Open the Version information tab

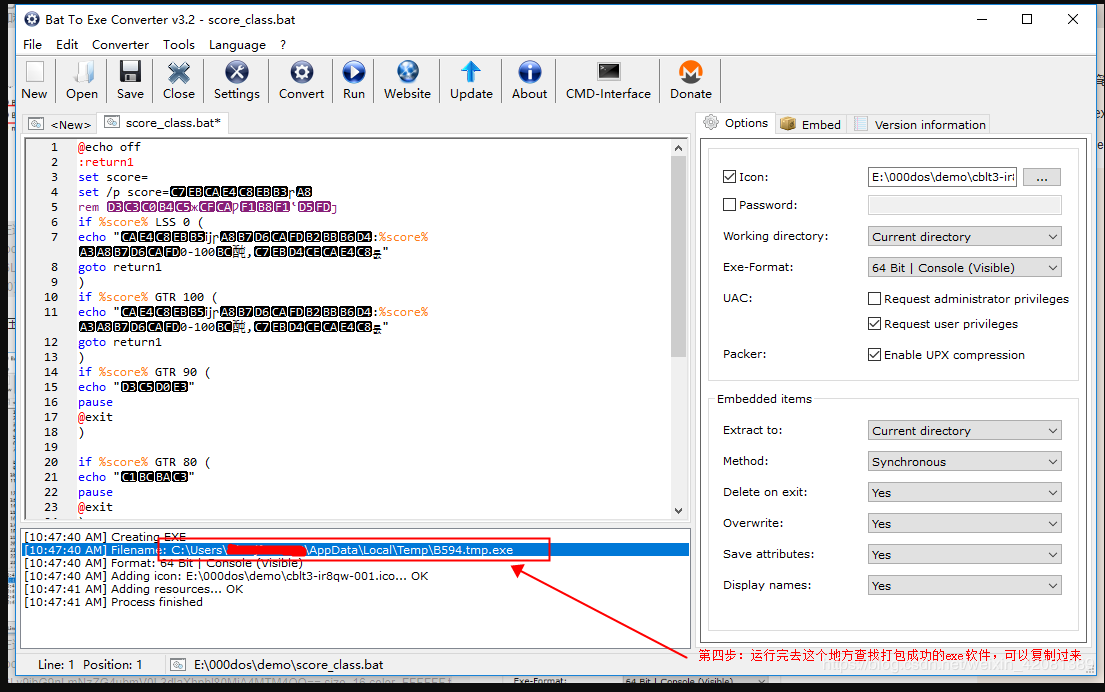[920, 125]
